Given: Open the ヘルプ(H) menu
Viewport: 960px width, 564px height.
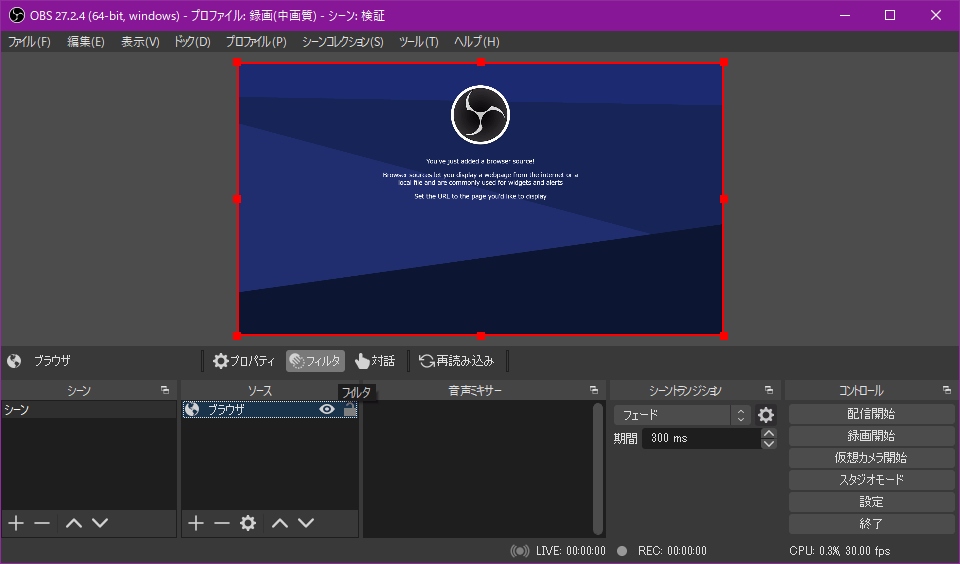Looking at the screenshot, I should coord(476,42).
